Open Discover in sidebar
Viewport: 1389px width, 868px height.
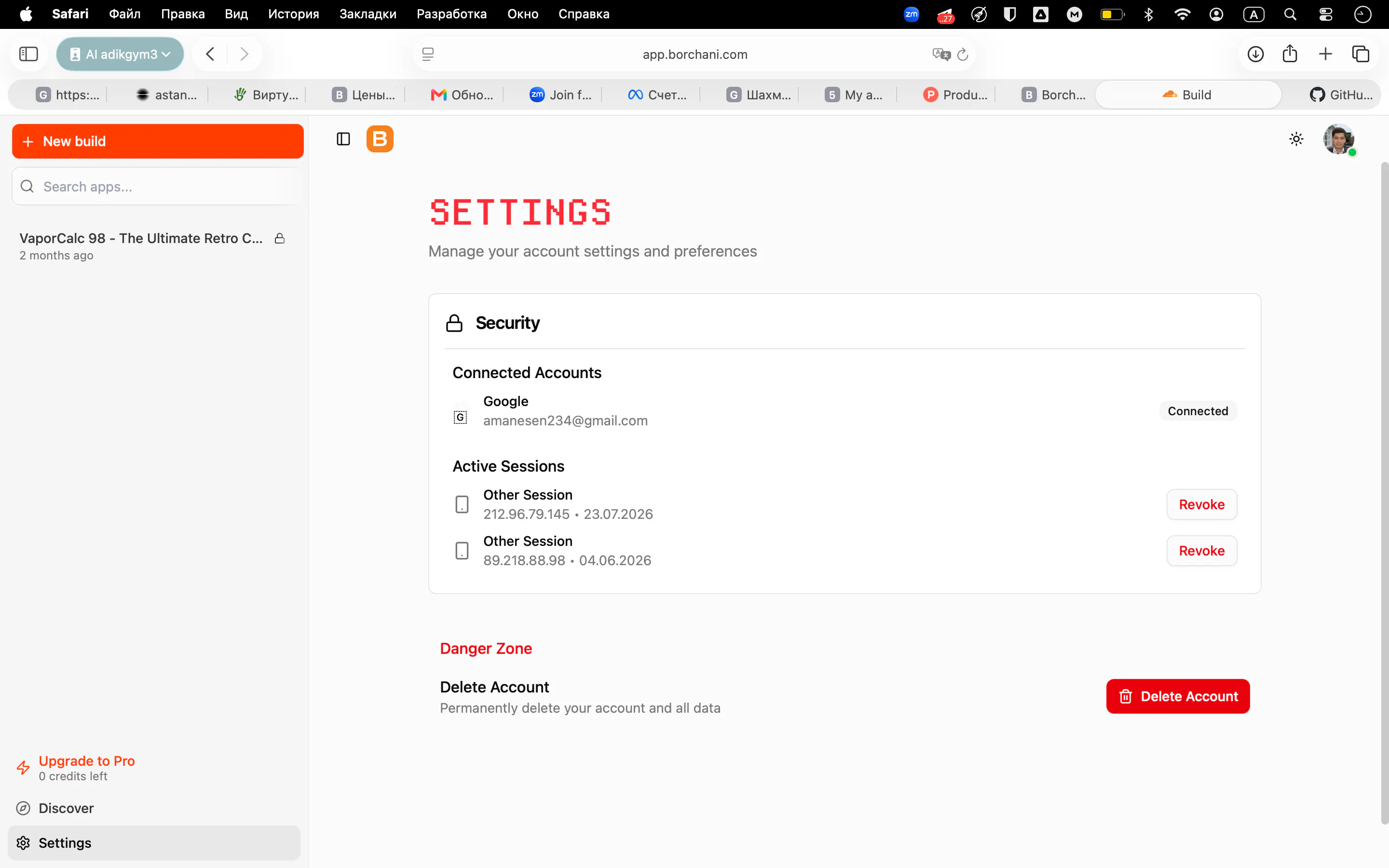tap(154, 808)
